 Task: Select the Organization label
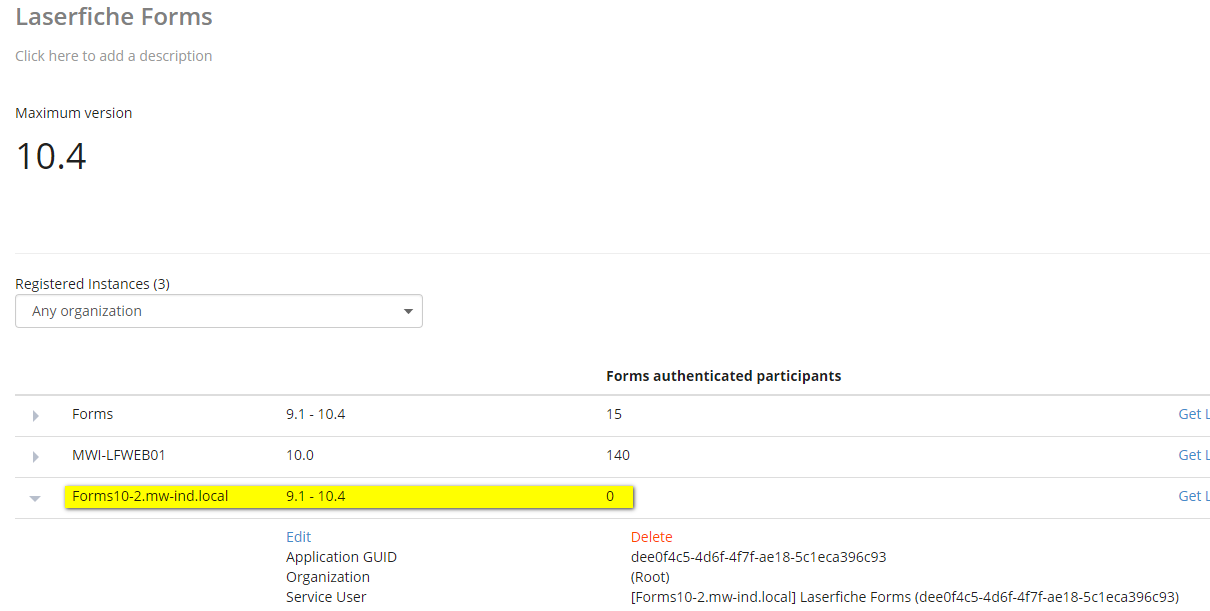328,577
